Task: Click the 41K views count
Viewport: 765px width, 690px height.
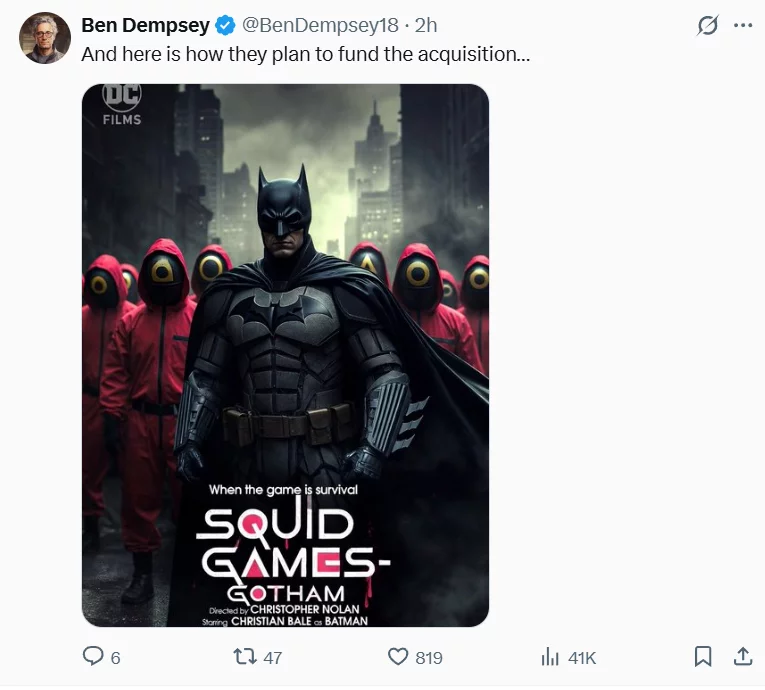Action: click(x=581, y=657)
